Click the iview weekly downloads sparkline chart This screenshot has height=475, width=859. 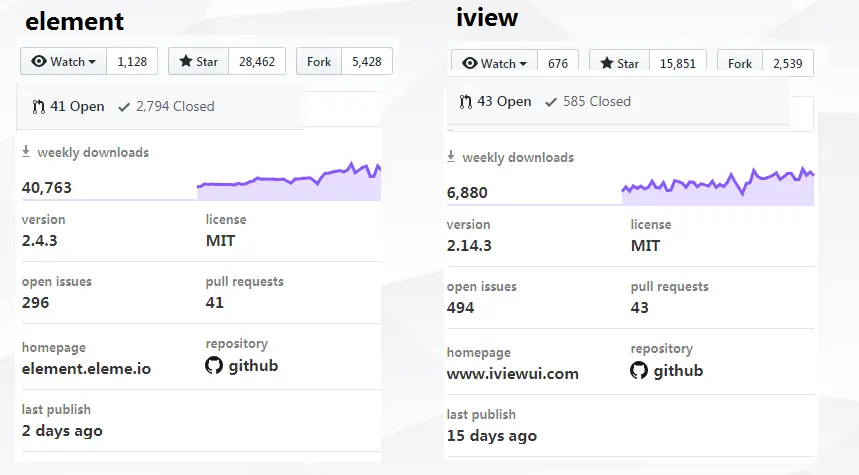[718, 186]
